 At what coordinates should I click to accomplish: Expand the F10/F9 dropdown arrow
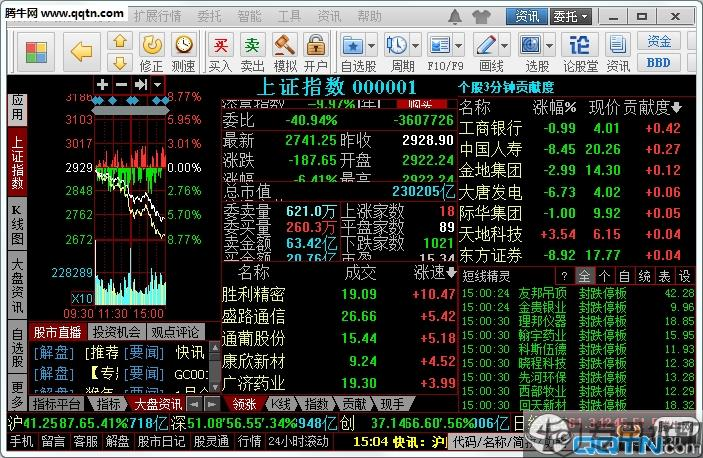point(458,45)
